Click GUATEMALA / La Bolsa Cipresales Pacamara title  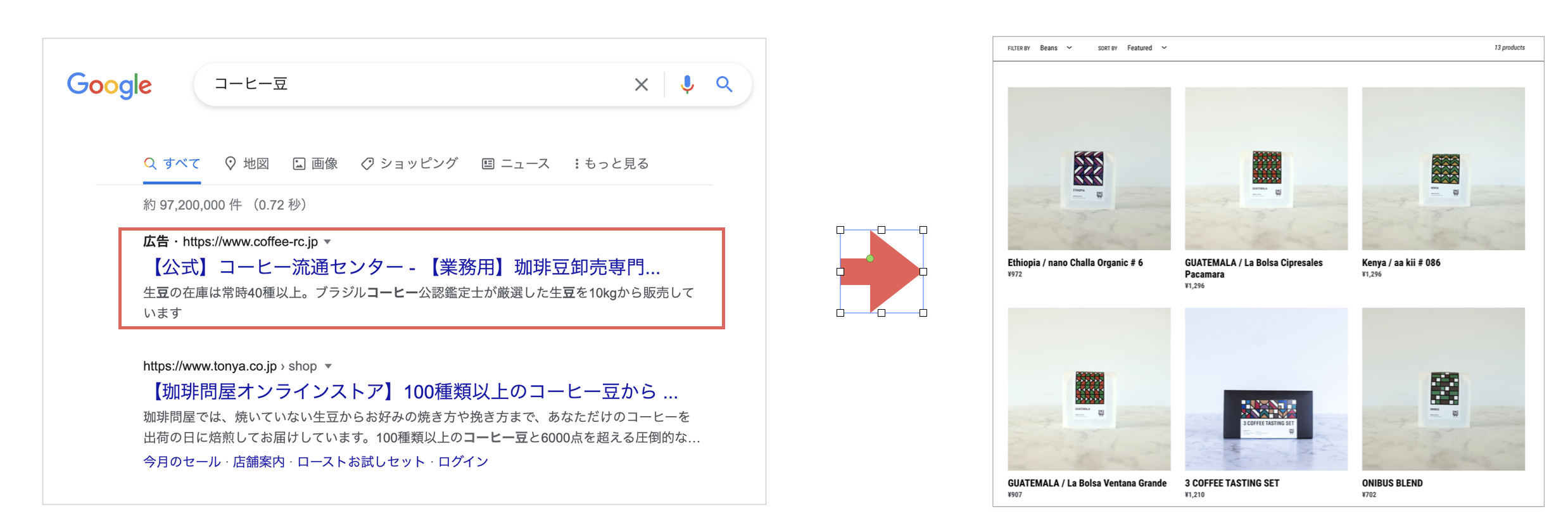pyautogui.click(x=1254, y=269)
